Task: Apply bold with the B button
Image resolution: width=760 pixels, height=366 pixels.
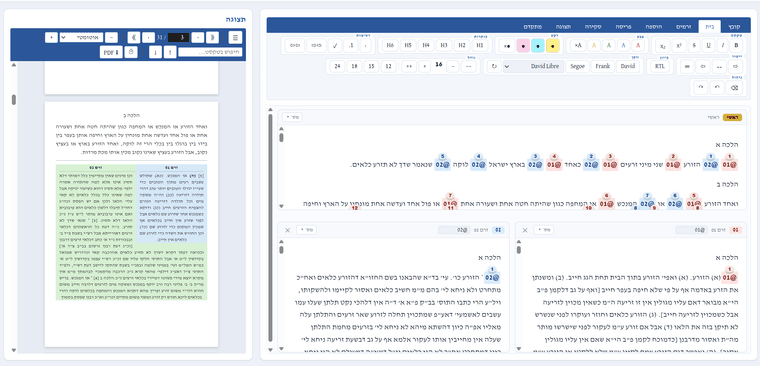Action: pyautogui.click(x=737, y=46)
